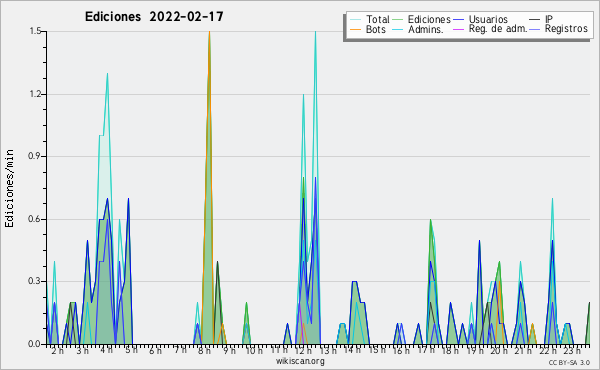
Task: Click the 'IP' legend label
Action: click(x=549, y=19)
